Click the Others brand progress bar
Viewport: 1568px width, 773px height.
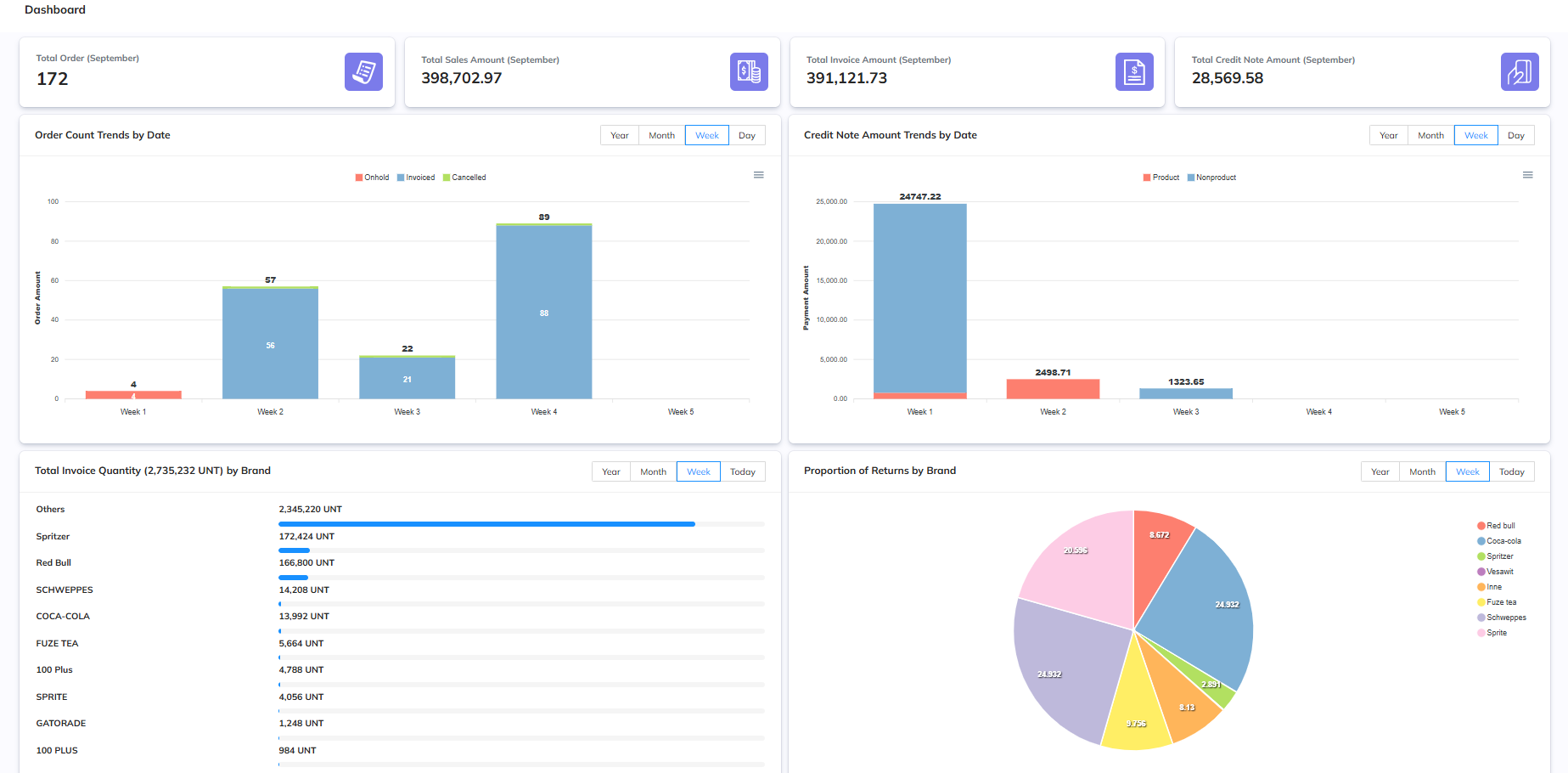click(x=521, y=524)
